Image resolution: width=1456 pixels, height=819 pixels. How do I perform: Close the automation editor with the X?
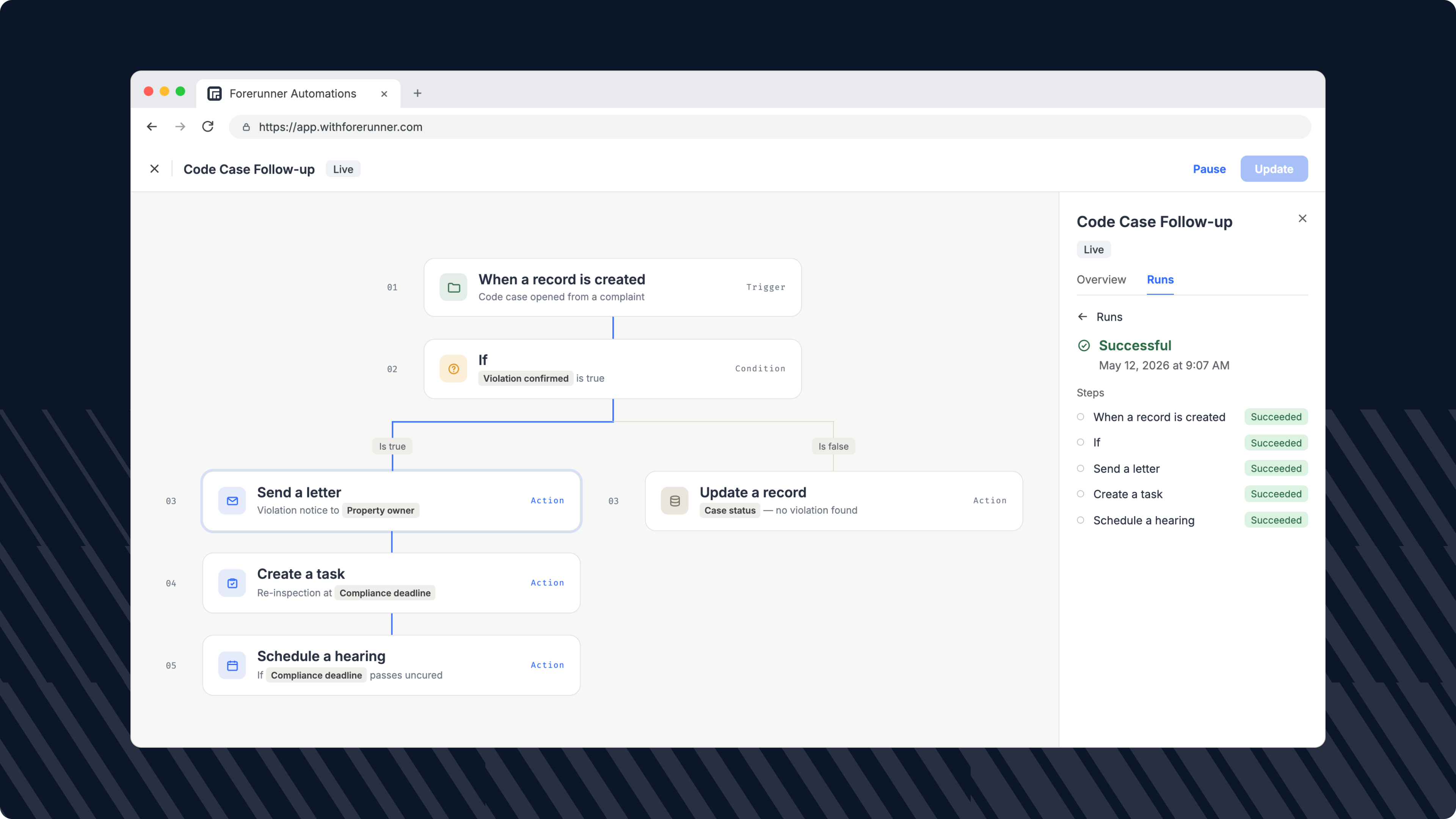click(x=154, y=169)
